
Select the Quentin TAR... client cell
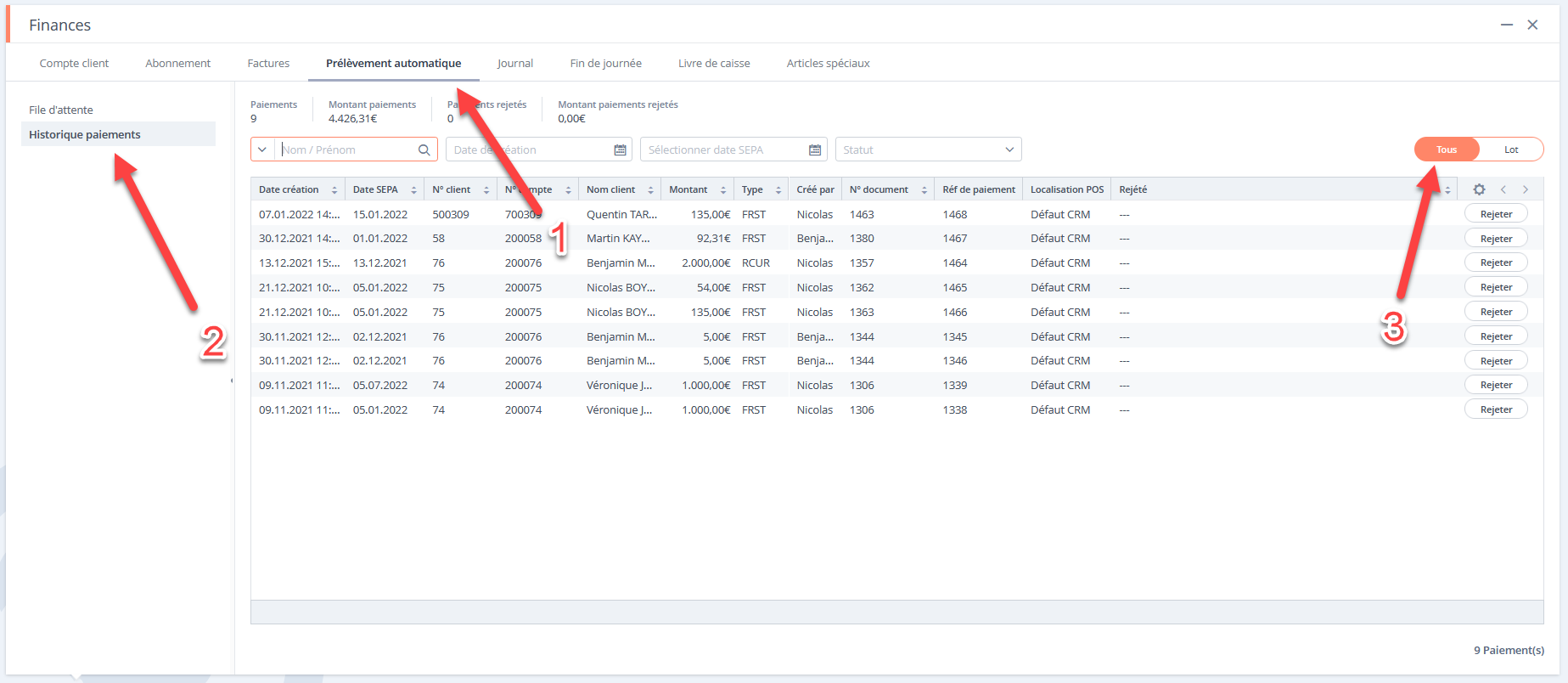click(621, 214)
